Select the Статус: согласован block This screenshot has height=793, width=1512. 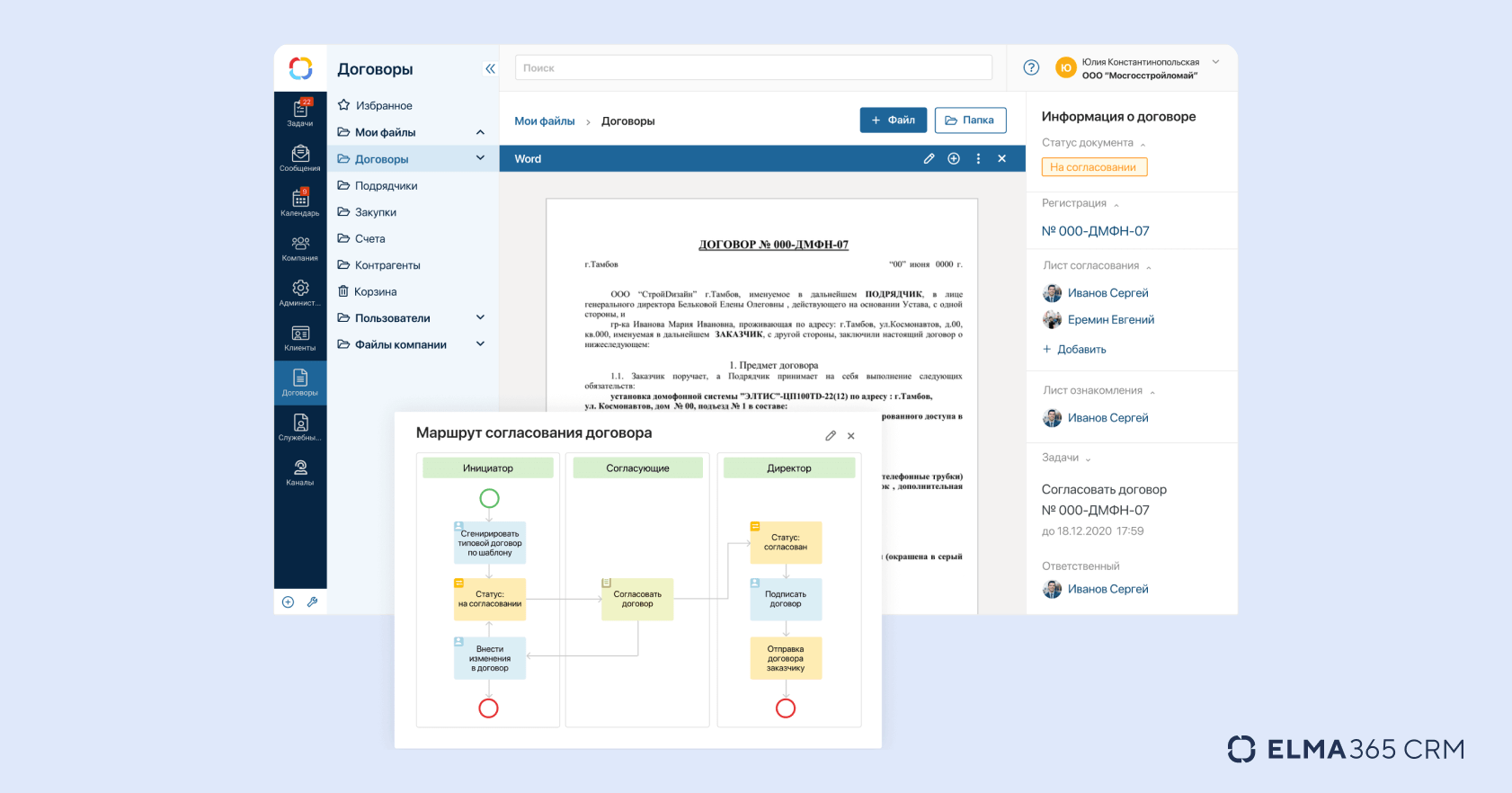point(786,542)
